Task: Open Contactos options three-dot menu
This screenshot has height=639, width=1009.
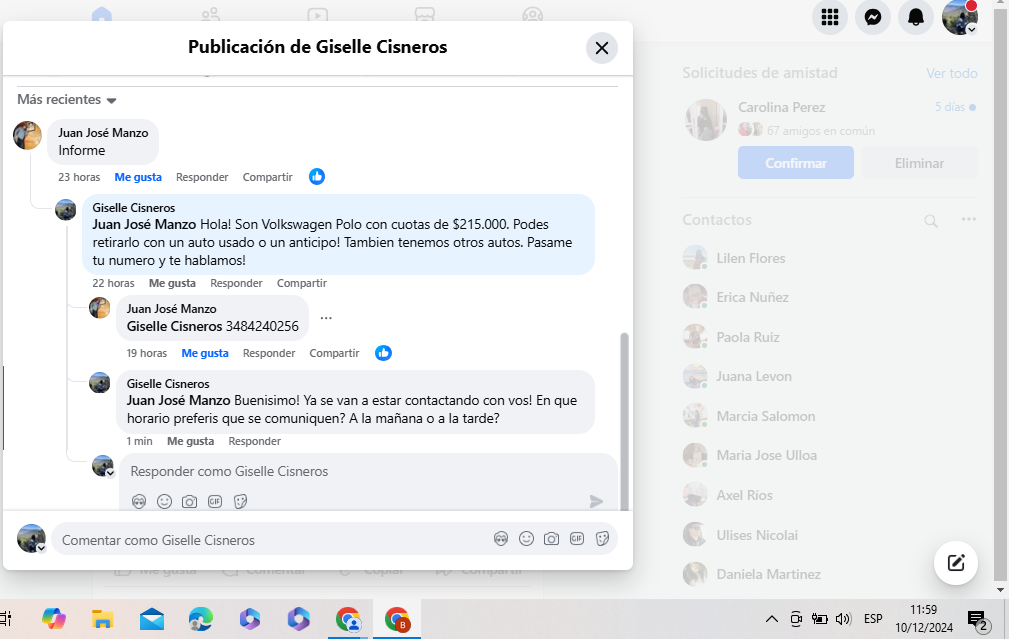Action: click(x=968, y=220)
